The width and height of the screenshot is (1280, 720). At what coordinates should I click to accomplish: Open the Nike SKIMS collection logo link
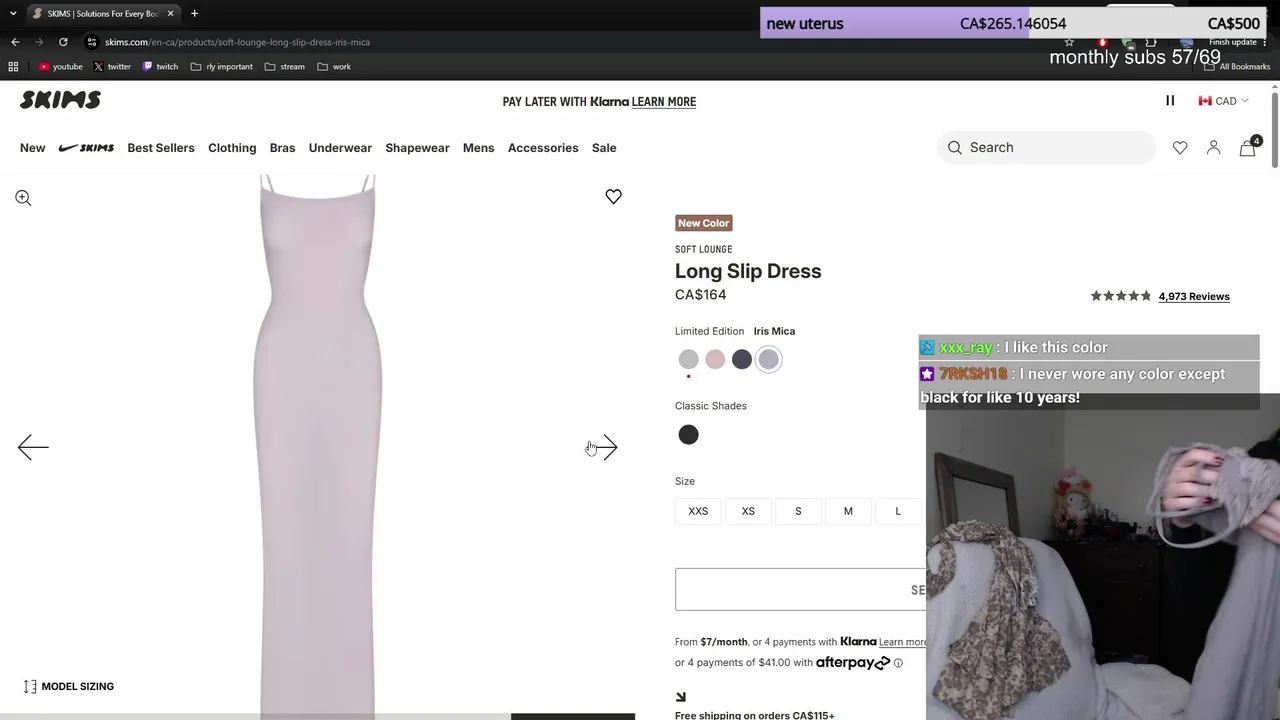[x=86, y=148]
